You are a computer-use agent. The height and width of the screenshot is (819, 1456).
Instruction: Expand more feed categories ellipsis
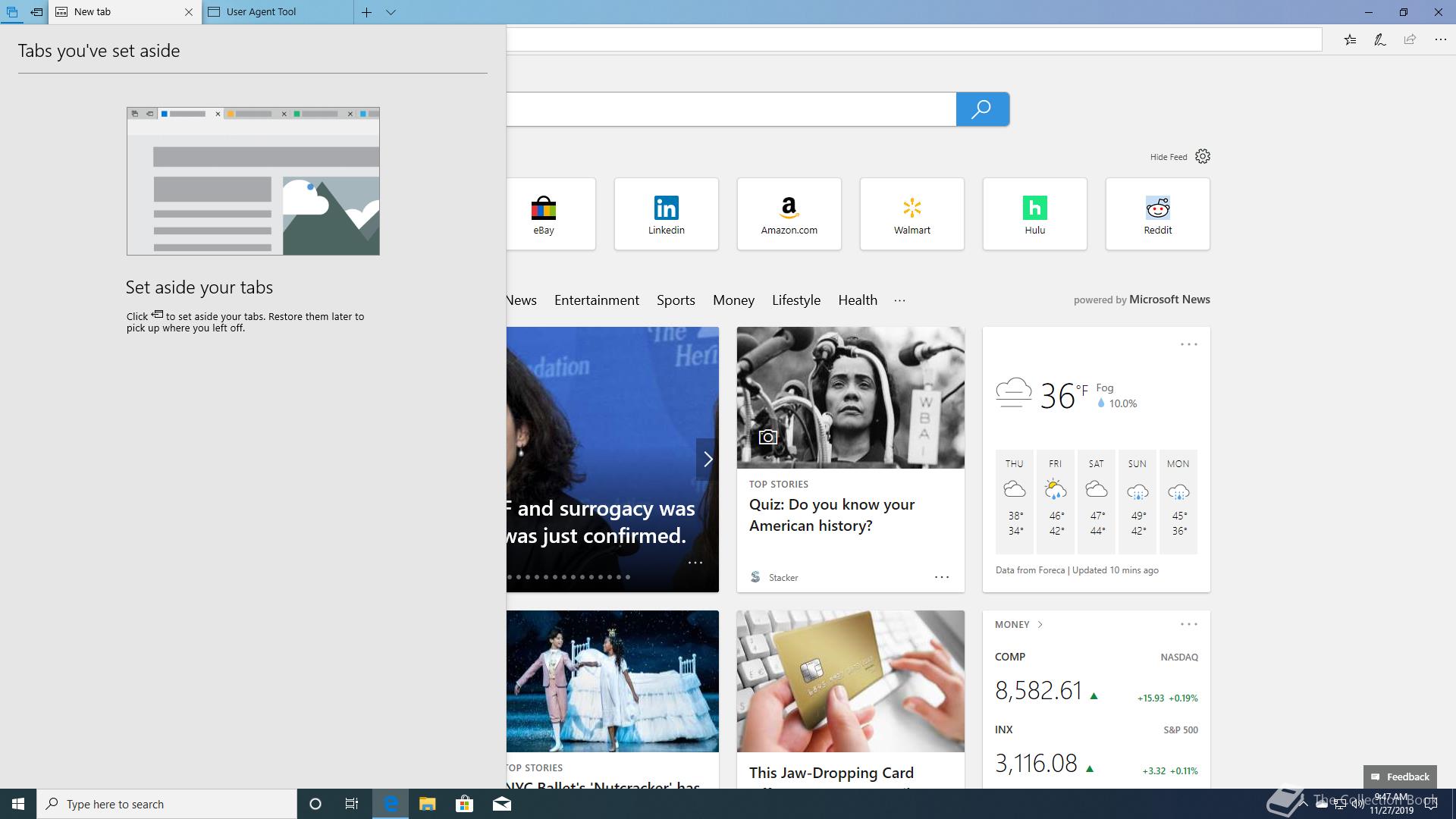pyautogui.click(x=899, y=300)
